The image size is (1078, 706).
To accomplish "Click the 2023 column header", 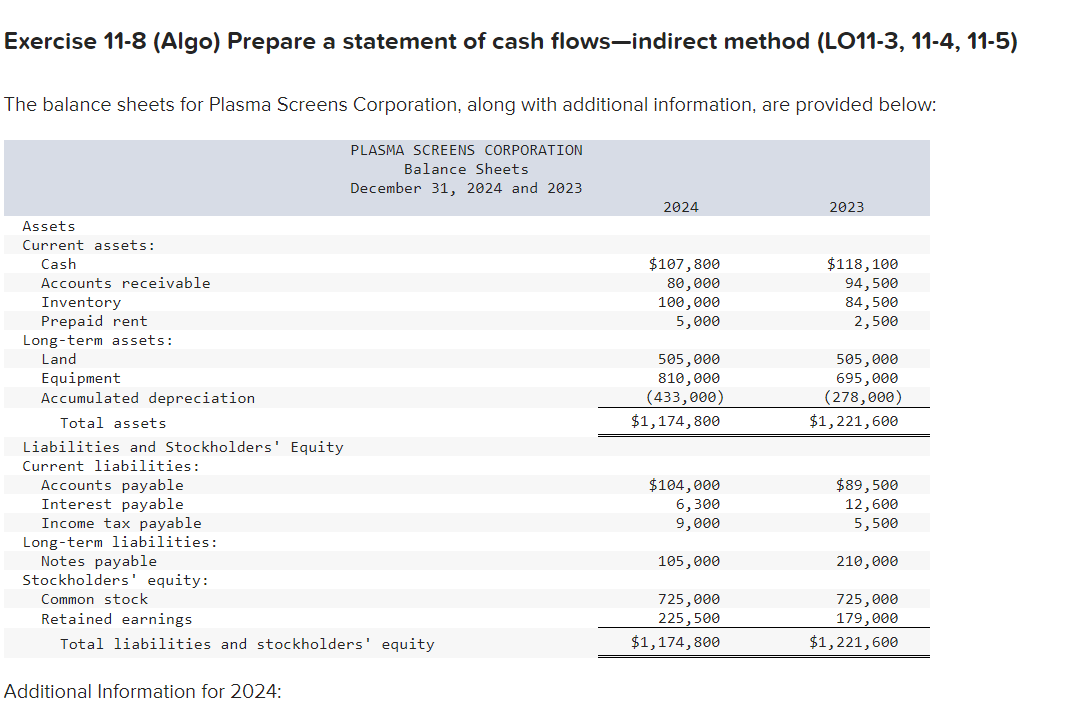I will 847,207.
